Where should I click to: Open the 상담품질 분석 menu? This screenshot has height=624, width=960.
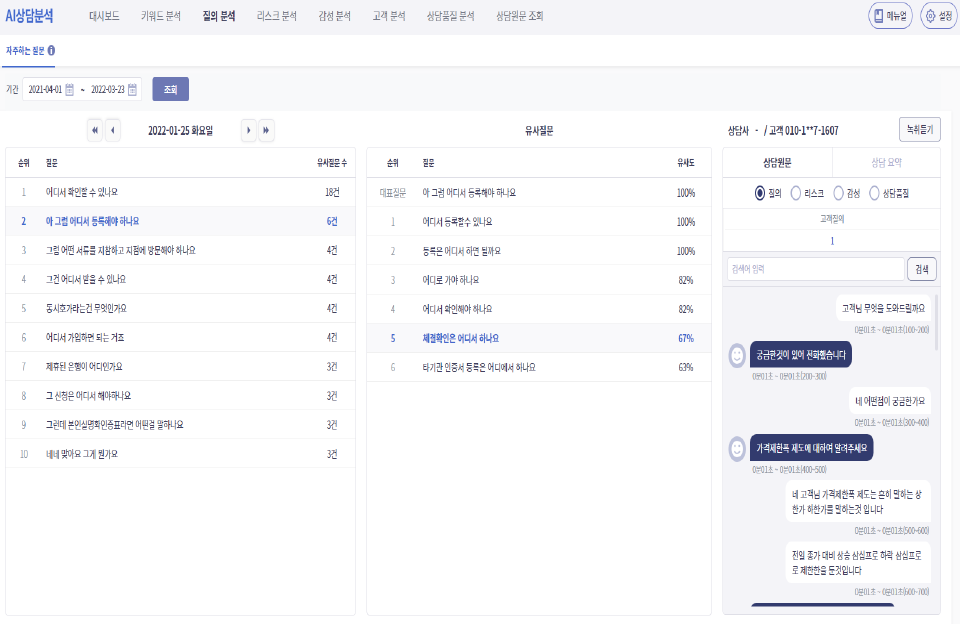(x=451, y=16)
